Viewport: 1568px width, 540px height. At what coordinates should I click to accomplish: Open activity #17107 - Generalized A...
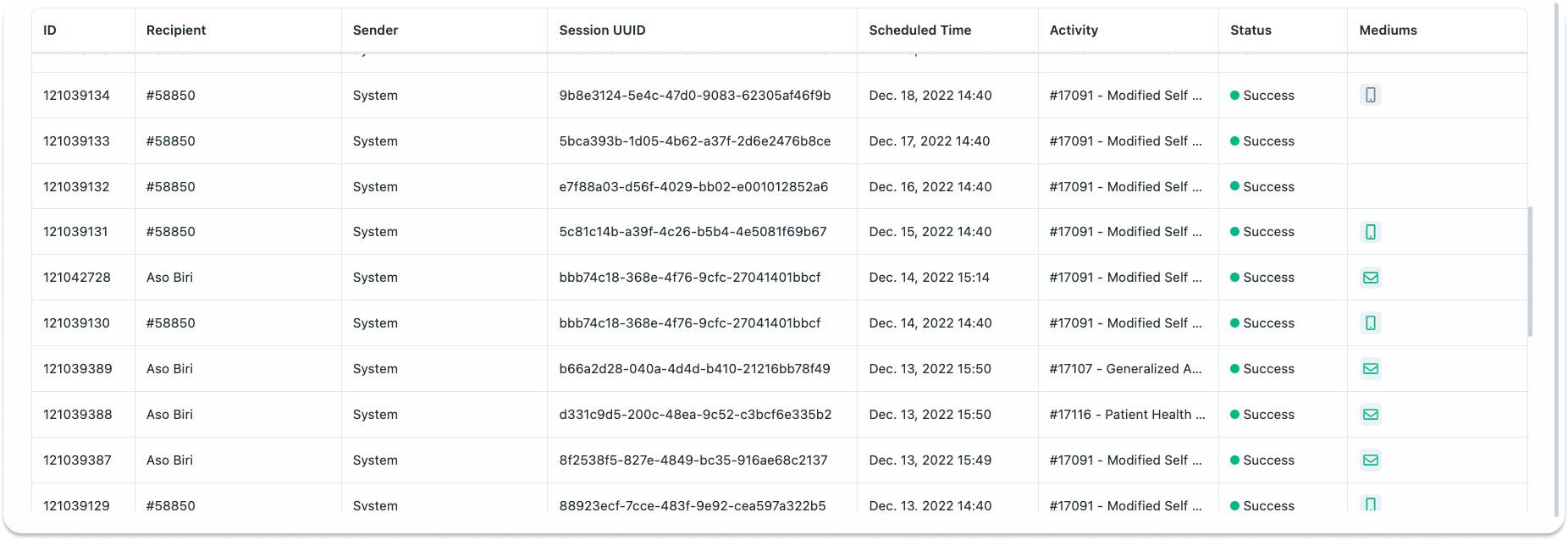pos(1125,369)
